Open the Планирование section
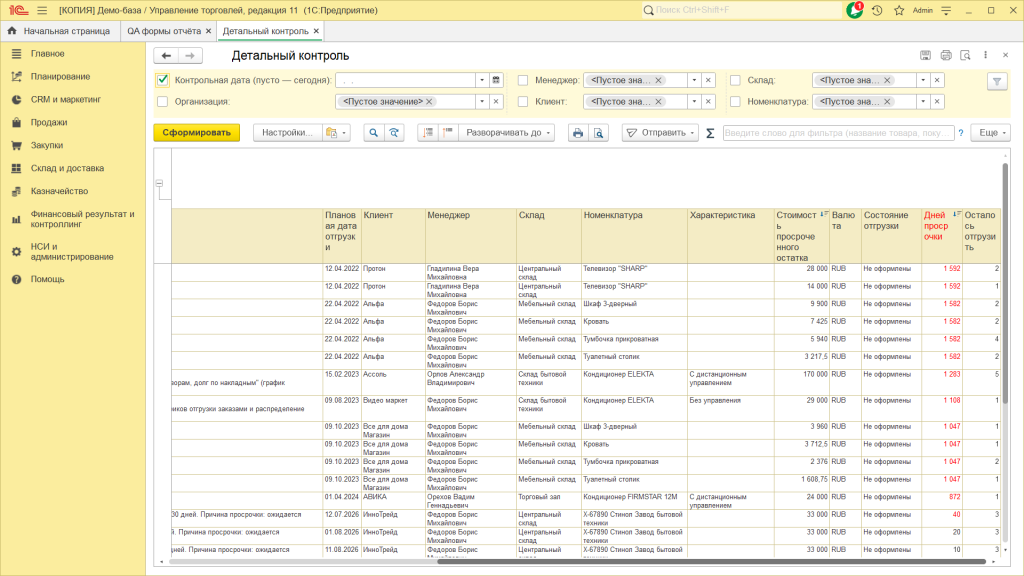 tap(60, 76)
